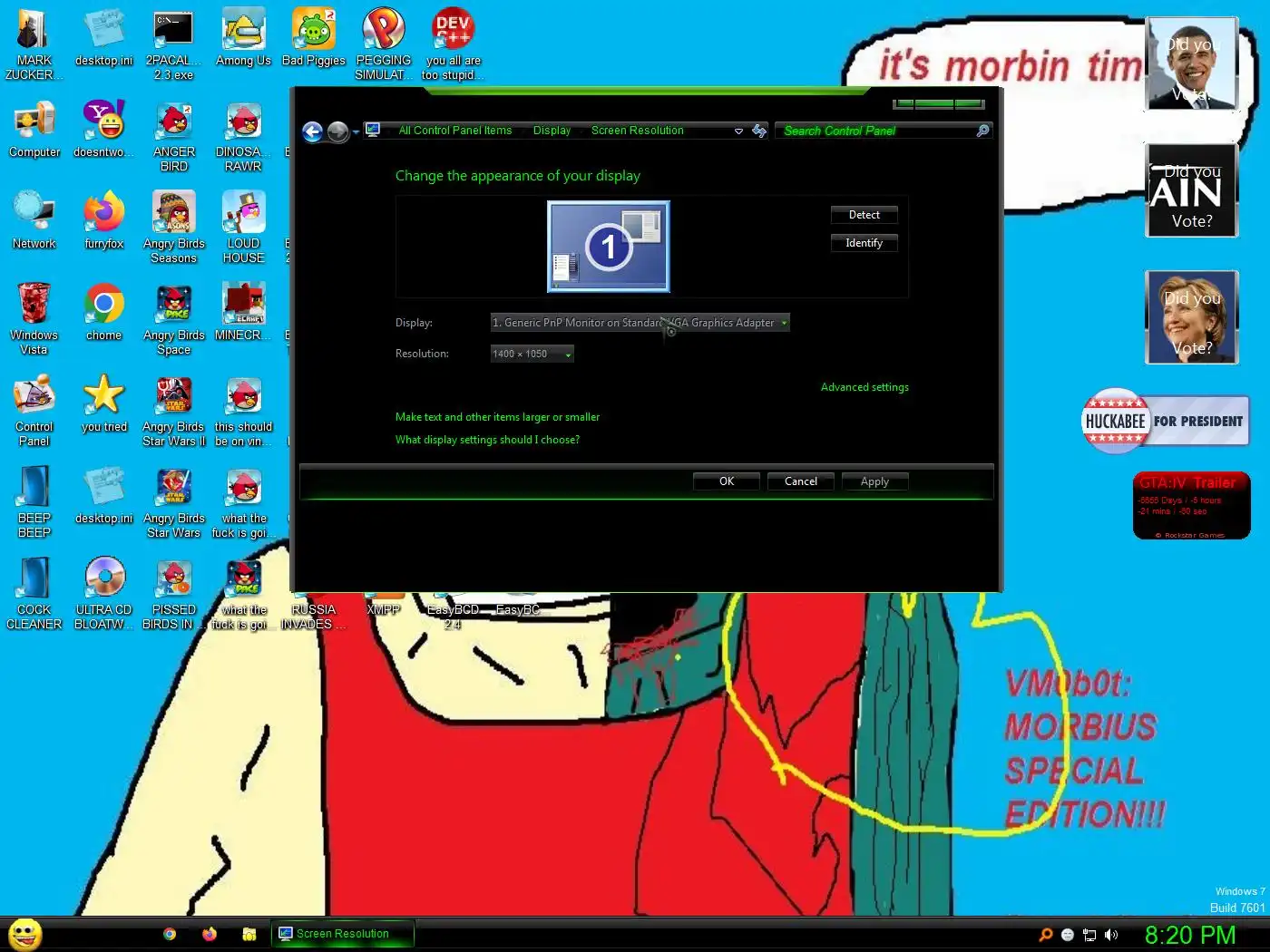Image resolution: width=1270 pixels, height=952 pixels.
Task: Launch the MINECR desktop icon
Action: coord(243,313)
